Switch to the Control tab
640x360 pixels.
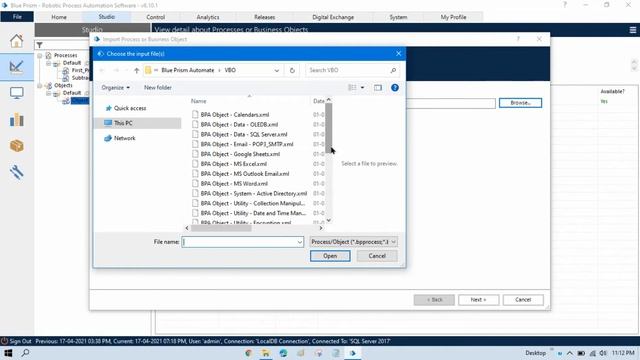[x=156, y=17]
